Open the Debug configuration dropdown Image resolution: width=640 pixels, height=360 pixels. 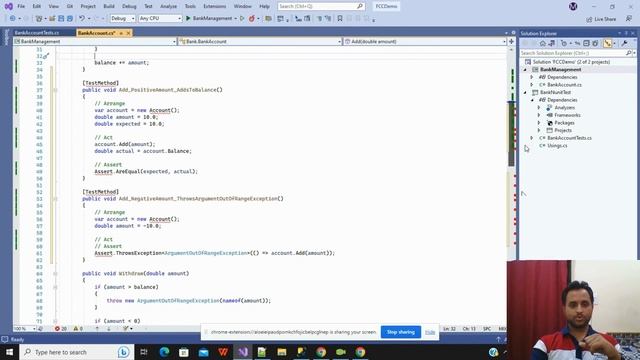(122, 18)
